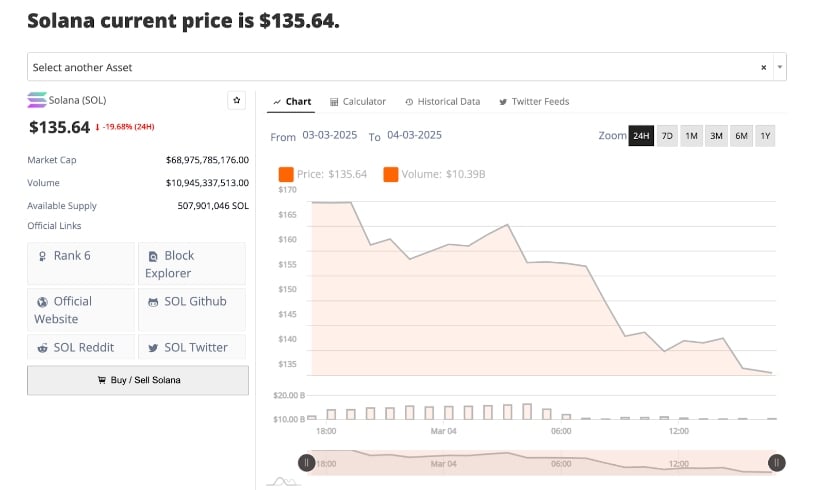The height and width of the screenshot is (490, 825).
Task: Select the 7D zoom range
Action: pos(667,136)
